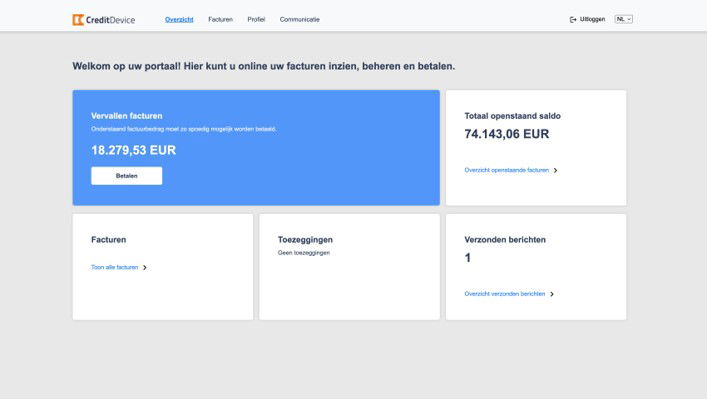
Task: Click the arrow beside Overzicht openstaande facturen
Action: pos(556,170)
